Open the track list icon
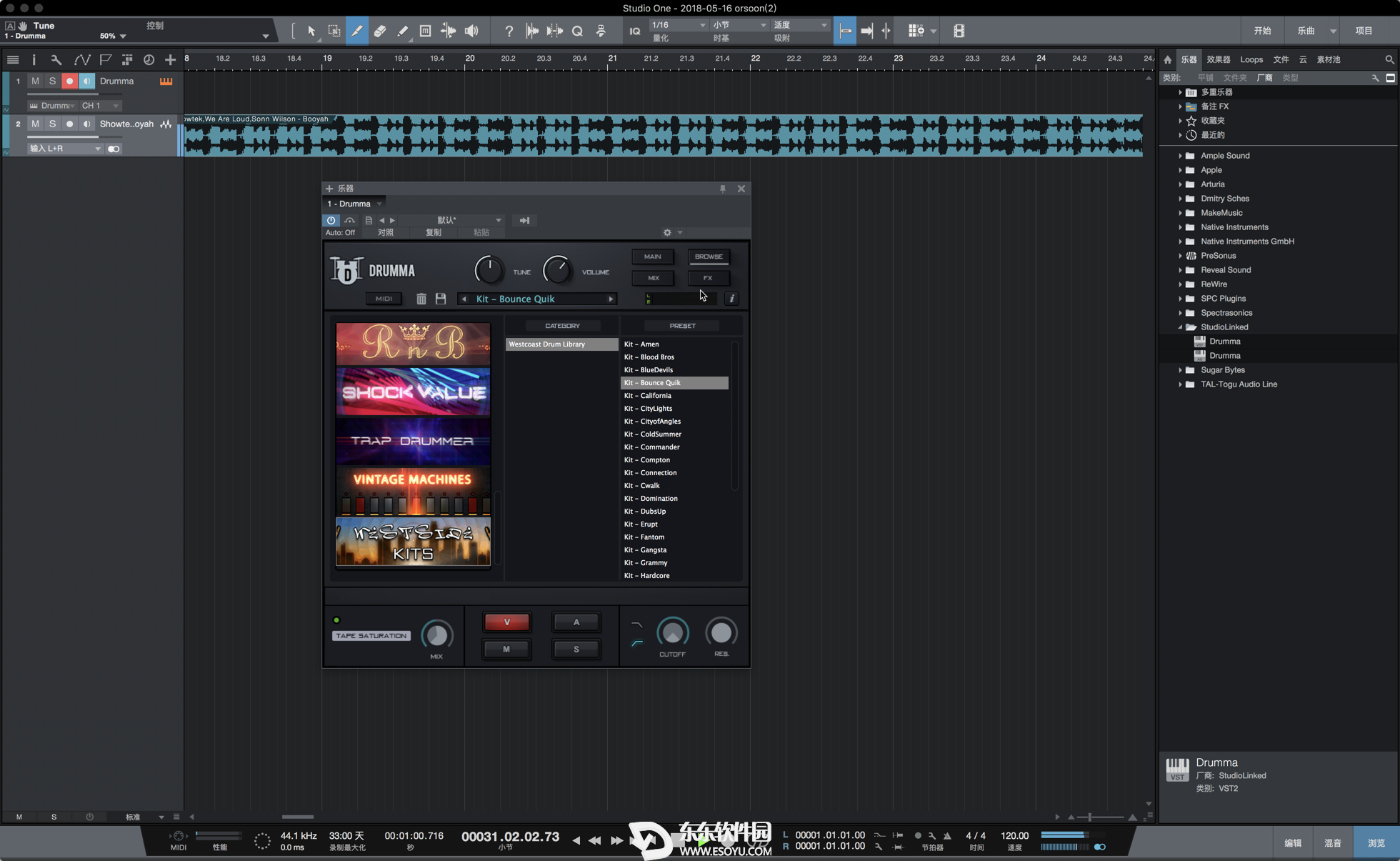Viewport: 1400px width, 861px height. click(x=13, y=60)
